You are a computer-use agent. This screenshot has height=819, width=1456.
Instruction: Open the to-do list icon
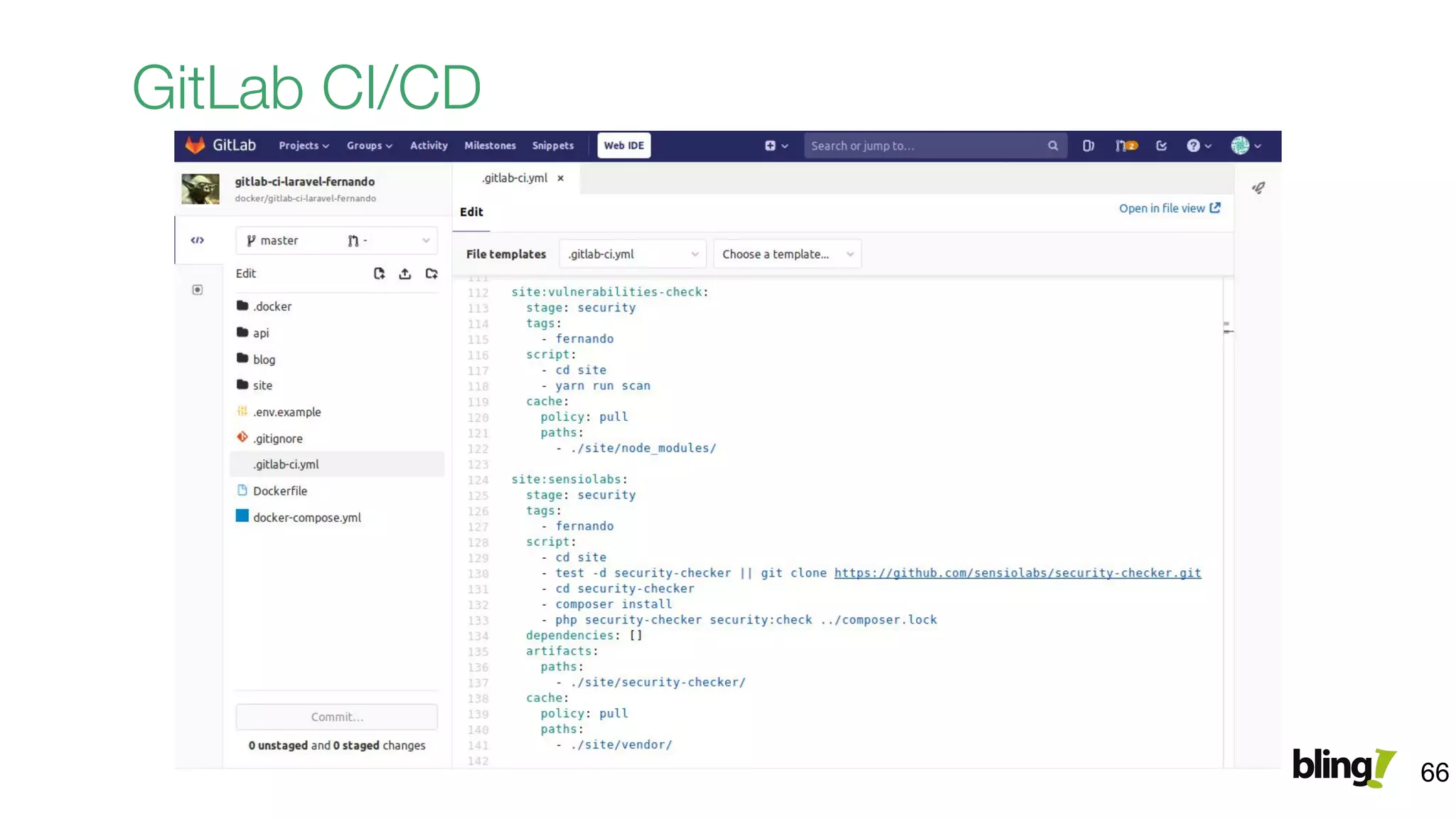tap(1162, 146)
